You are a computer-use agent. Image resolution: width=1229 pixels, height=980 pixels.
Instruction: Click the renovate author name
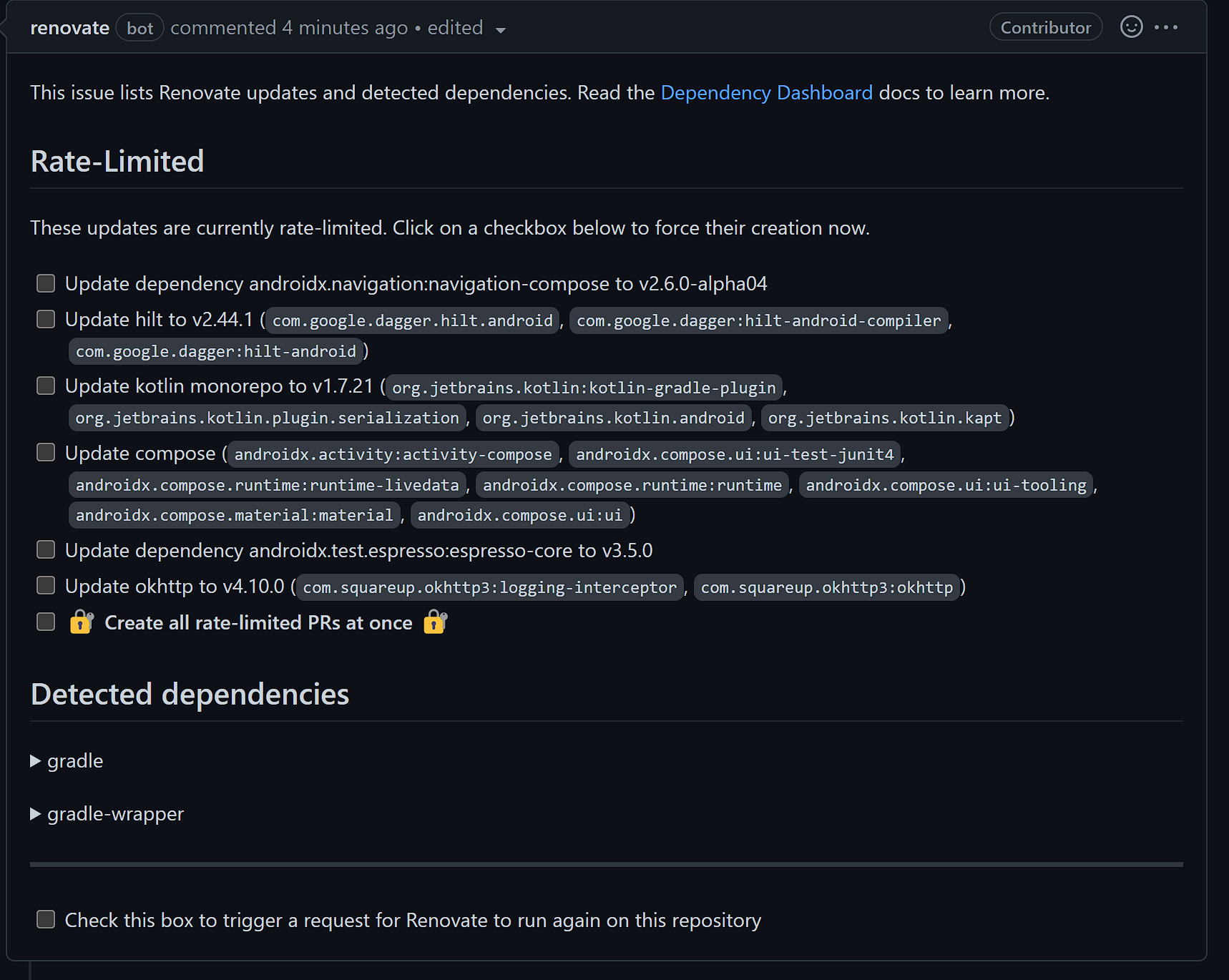point(69,28)
